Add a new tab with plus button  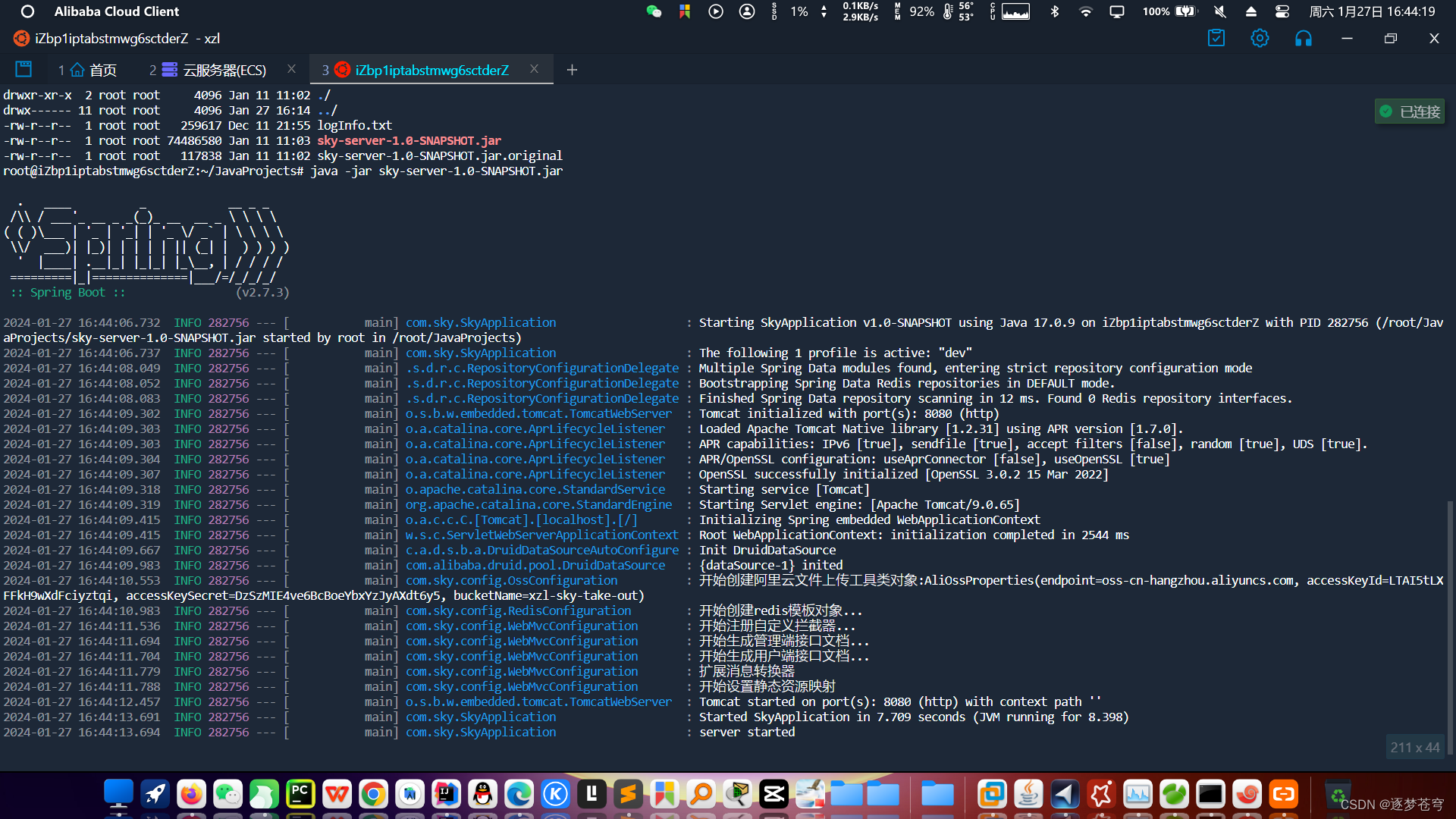pos(572,70)
